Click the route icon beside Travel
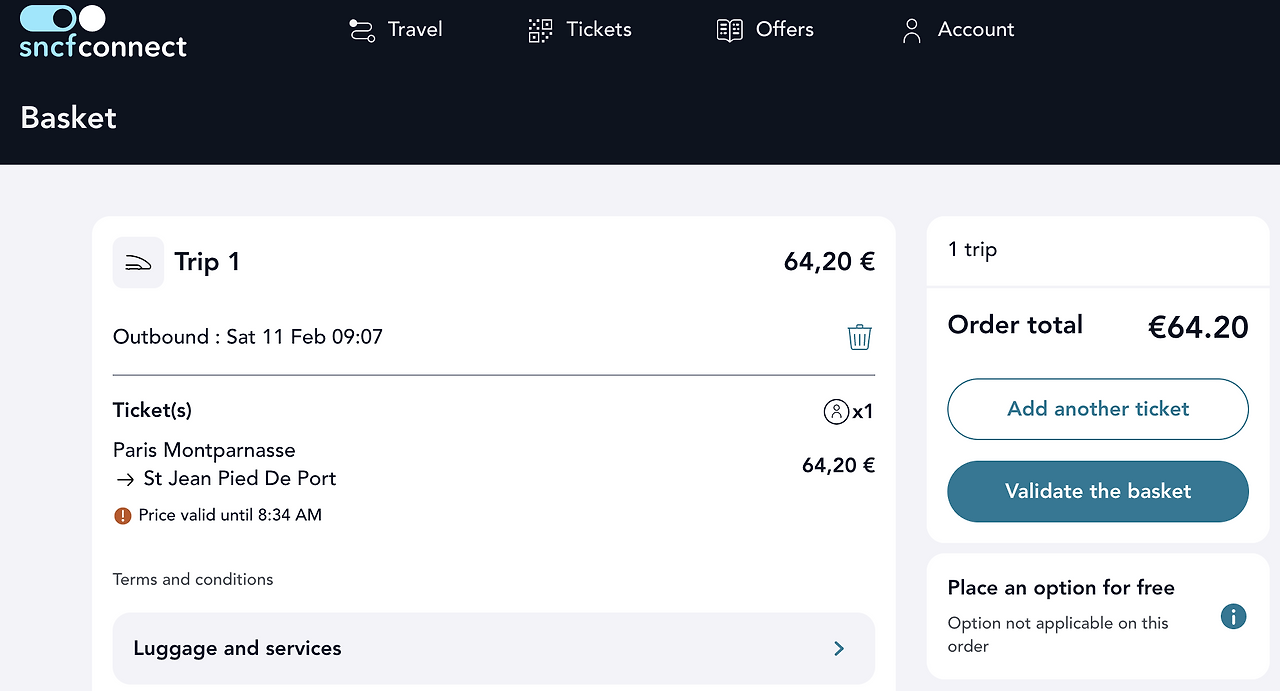This screenshot has width=1280, height=691. tap(361, 30)
